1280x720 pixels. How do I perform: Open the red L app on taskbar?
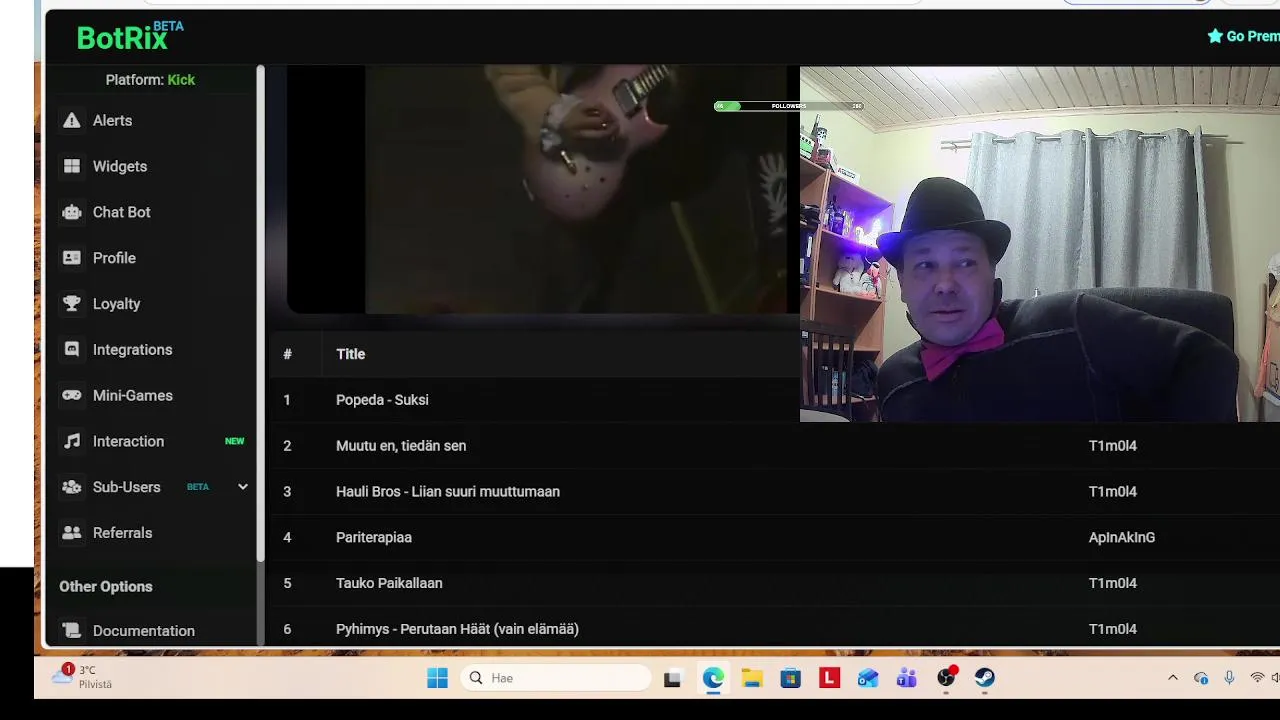click(829, 678)
